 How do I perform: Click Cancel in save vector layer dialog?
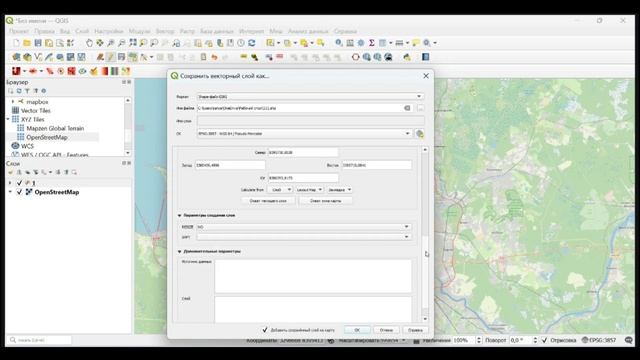[386, 330]
